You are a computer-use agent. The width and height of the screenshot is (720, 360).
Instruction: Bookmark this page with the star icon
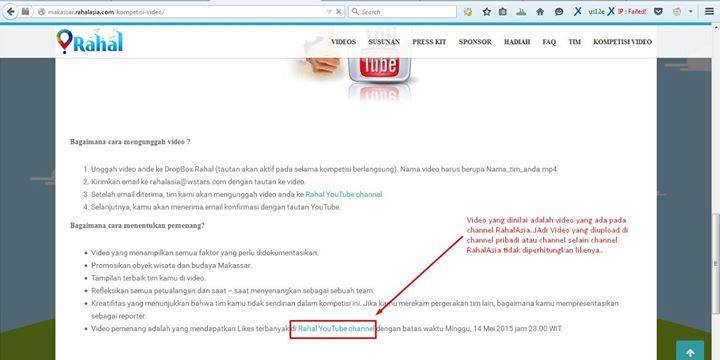pos(487,12)
